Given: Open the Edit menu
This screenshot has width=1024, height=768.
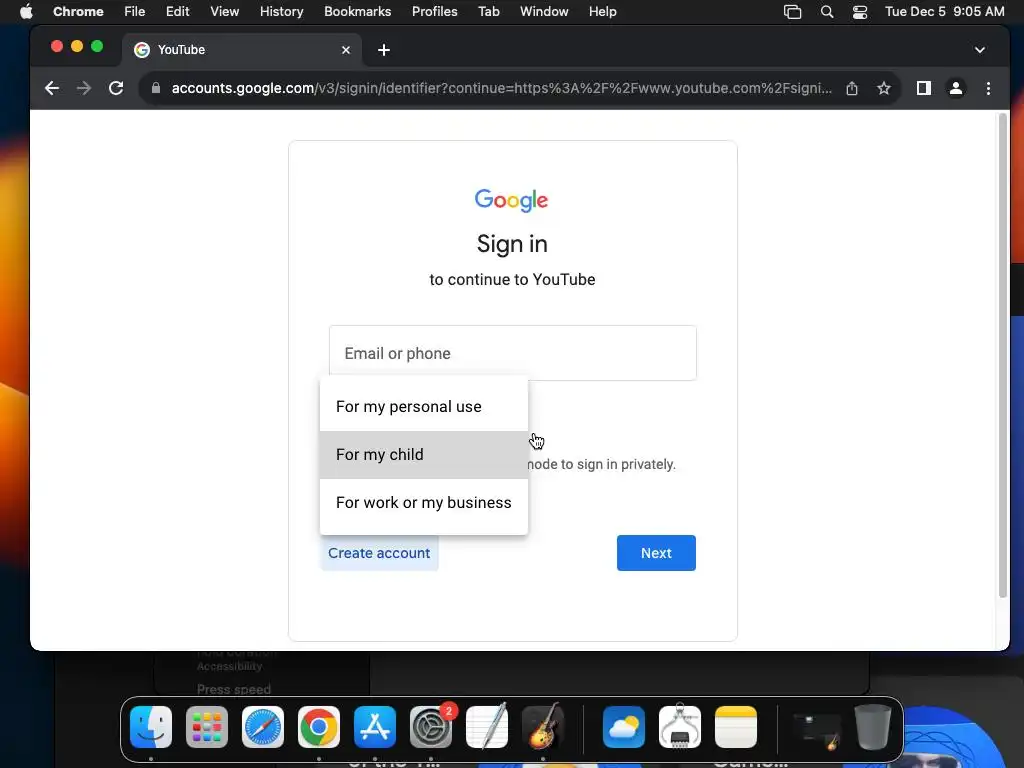Looking at the screenshot, I should coord(178,11).
